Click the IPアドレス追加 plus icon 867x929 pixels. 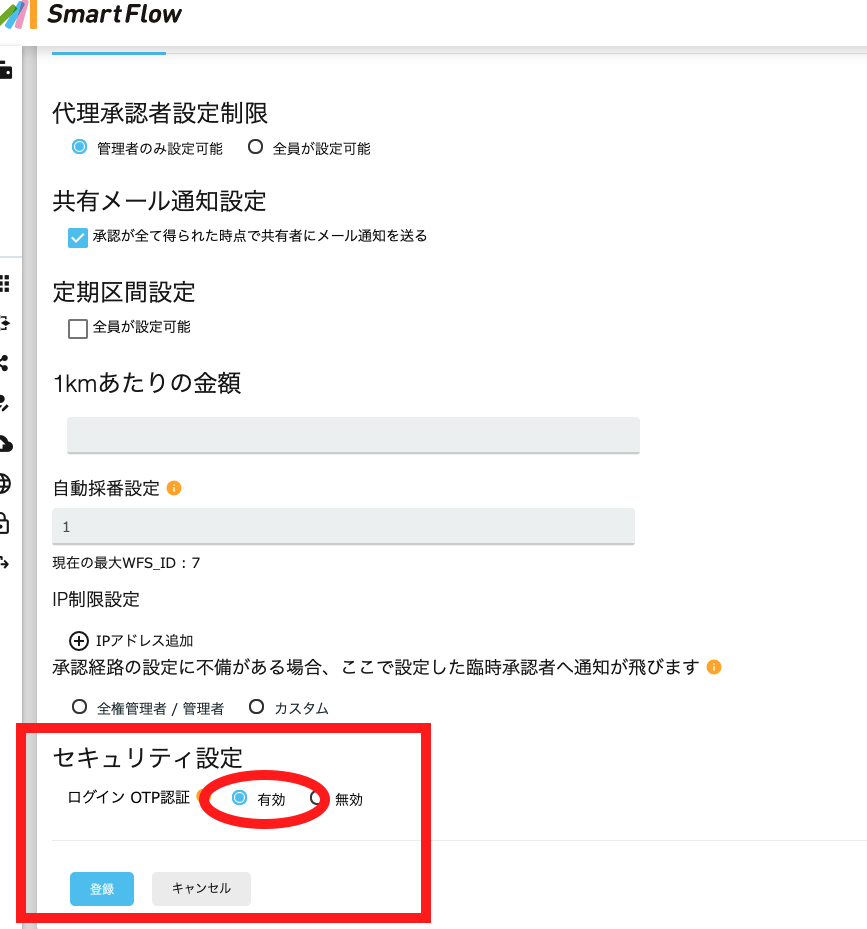tap(79, 641)
